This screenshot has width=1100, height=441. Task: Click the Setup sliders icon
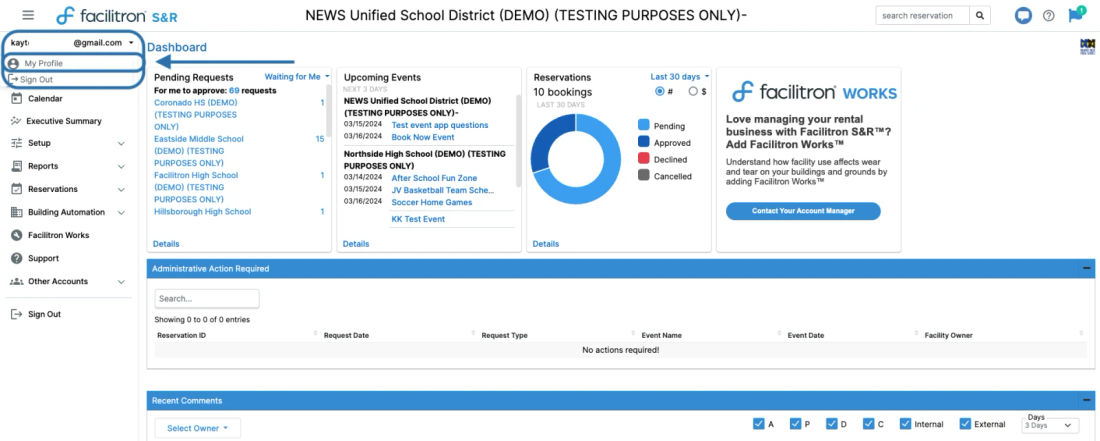point(17,143)
